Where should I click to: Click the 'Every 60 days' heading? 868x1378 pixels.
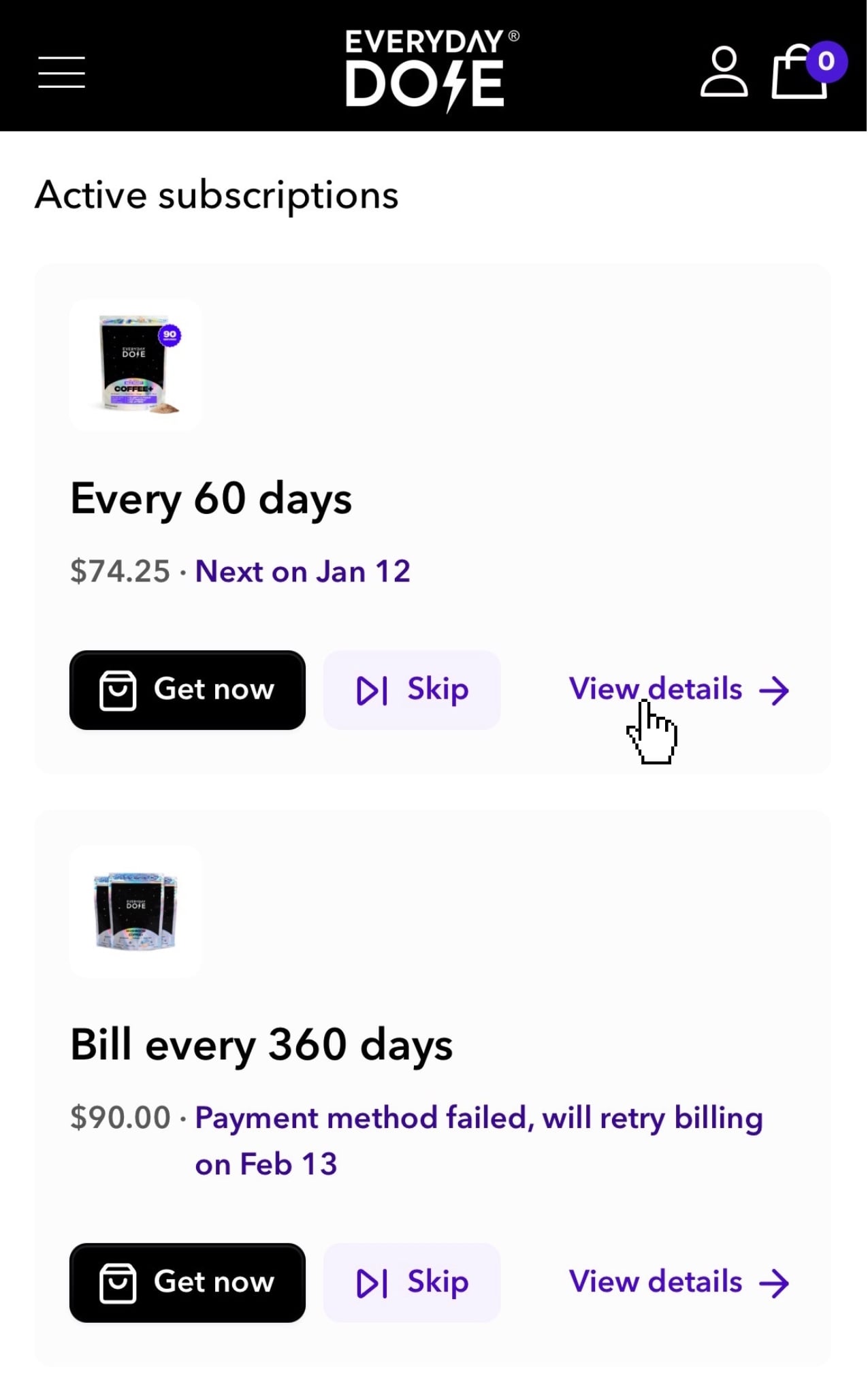[211, 498]
